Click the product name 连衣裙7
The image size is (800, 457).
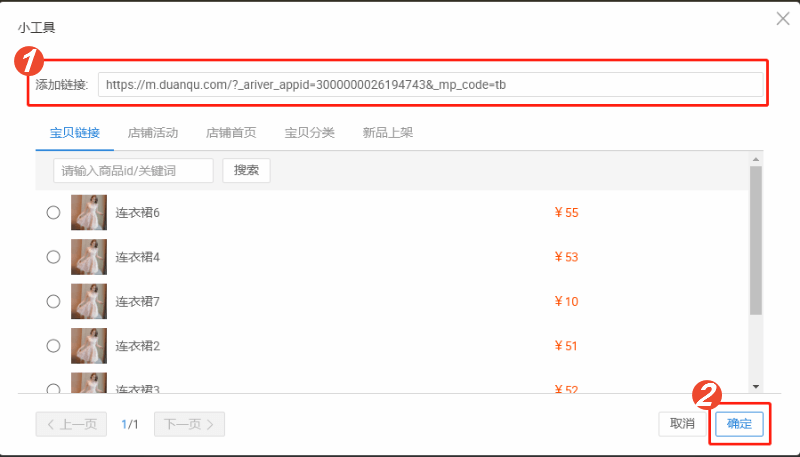[137, 301]
